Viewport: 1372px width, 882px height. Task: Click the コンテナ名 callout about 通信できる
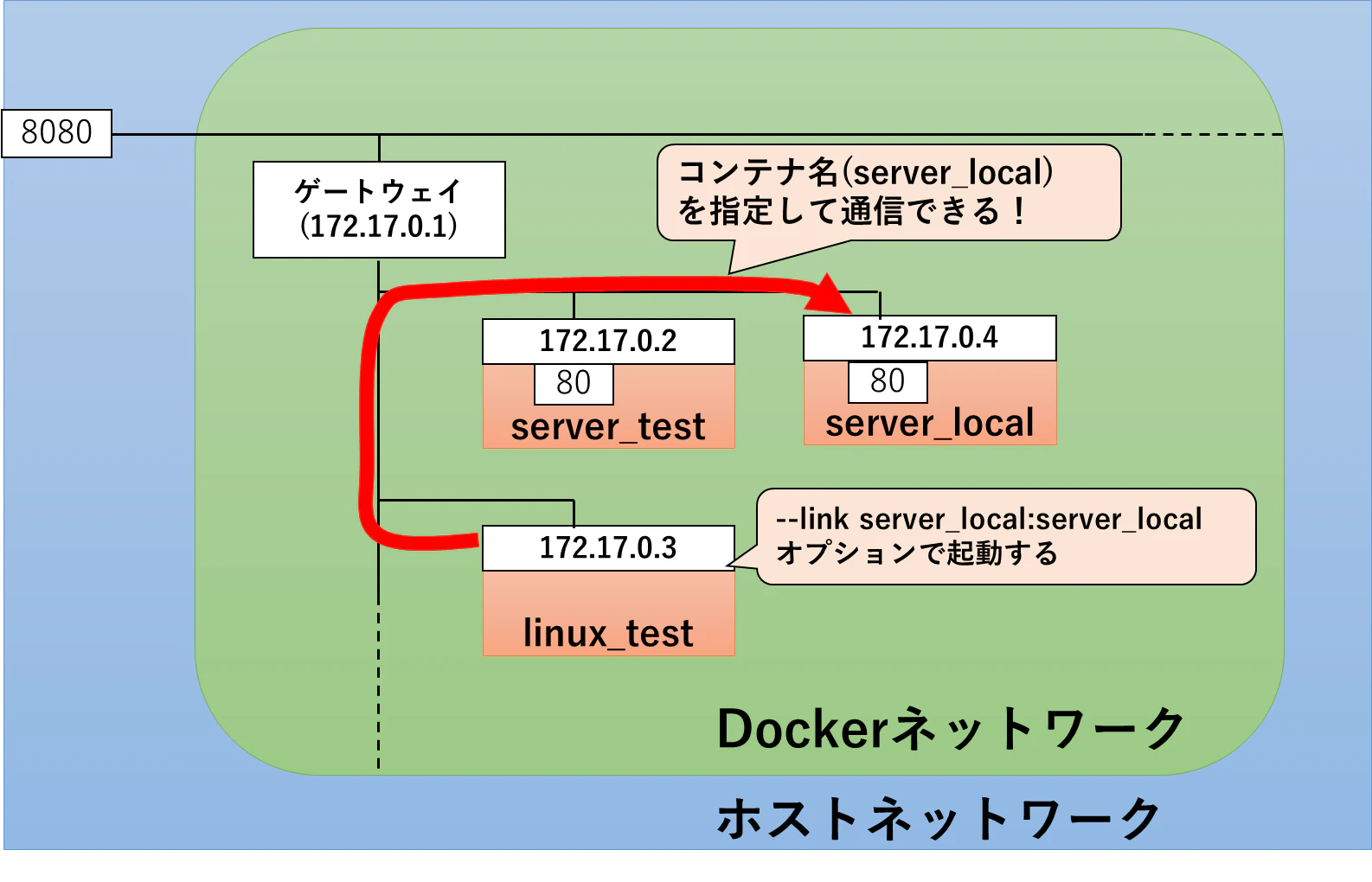click(889, 193)
